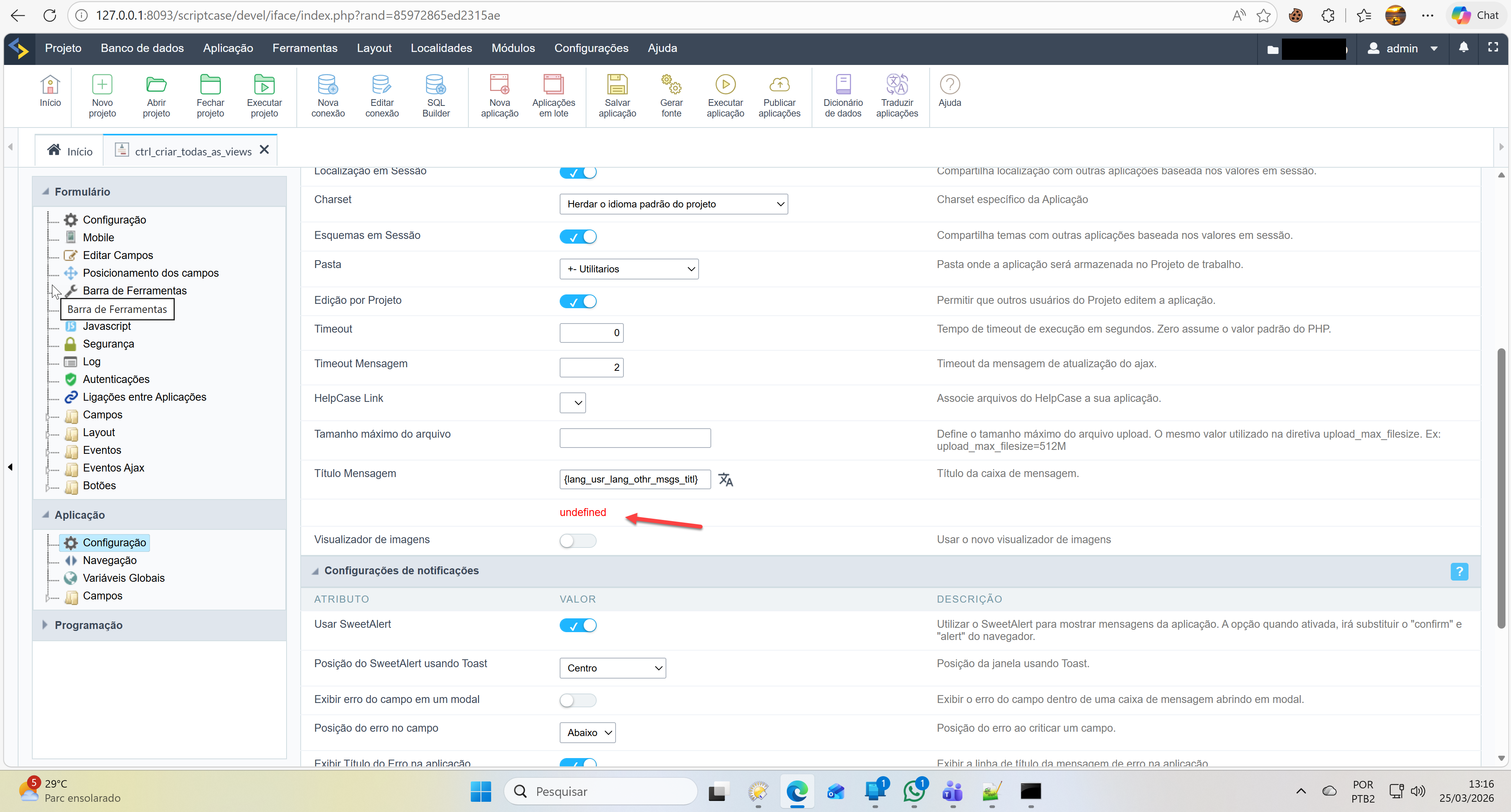
Task: Disable Usar SweetAlert toggle
Action: 578,625
